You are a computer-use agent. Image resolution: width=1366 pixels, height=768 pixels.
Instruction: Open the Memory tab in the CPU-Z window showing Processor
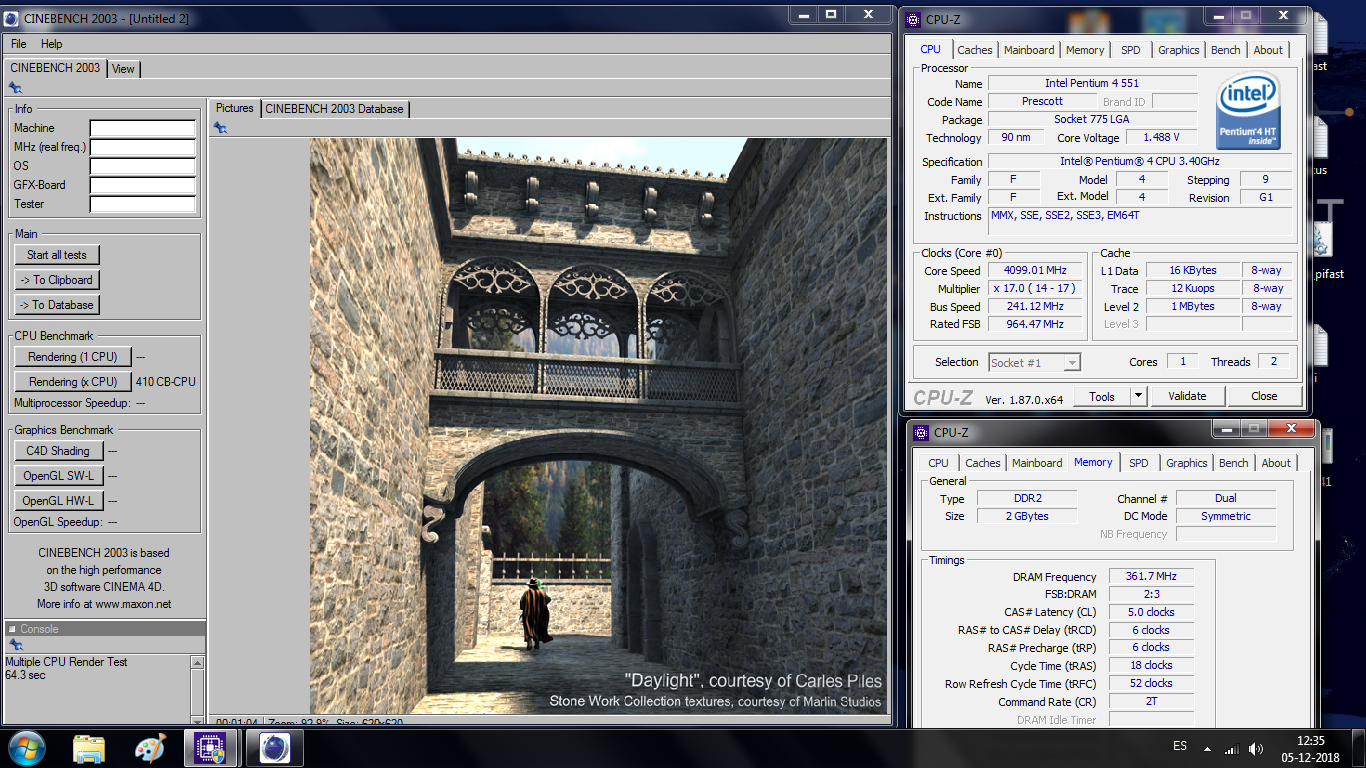click(x=1085, y=50)
